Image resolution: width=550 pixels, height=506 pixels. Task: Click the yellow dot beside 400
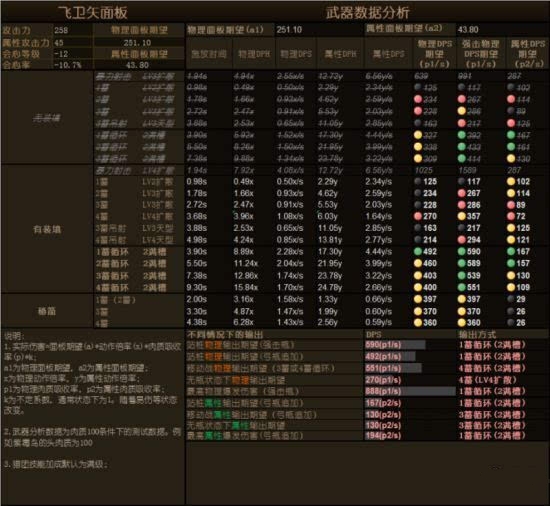pos(417,287)
